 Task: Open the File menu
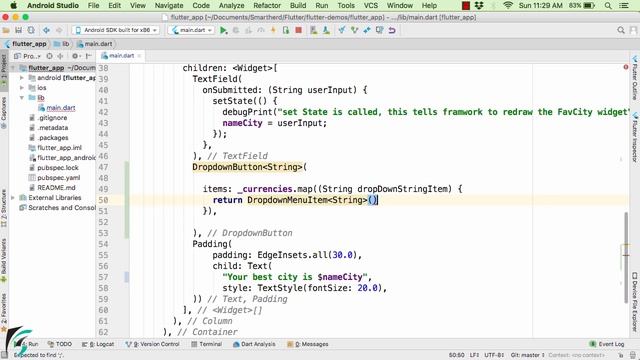(93, 6)
